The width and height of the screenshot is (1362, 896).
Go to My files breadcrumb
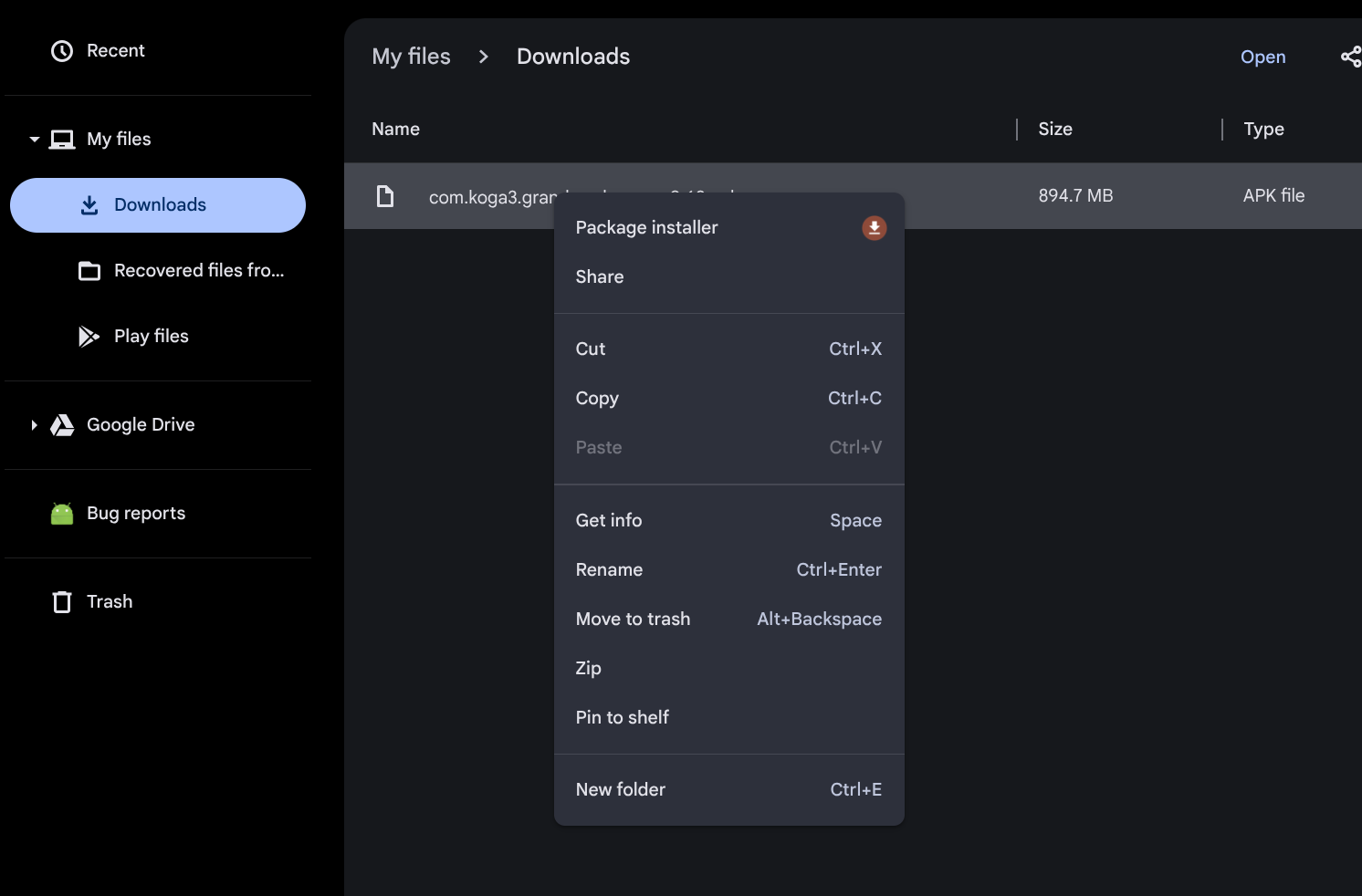point(411,57)
